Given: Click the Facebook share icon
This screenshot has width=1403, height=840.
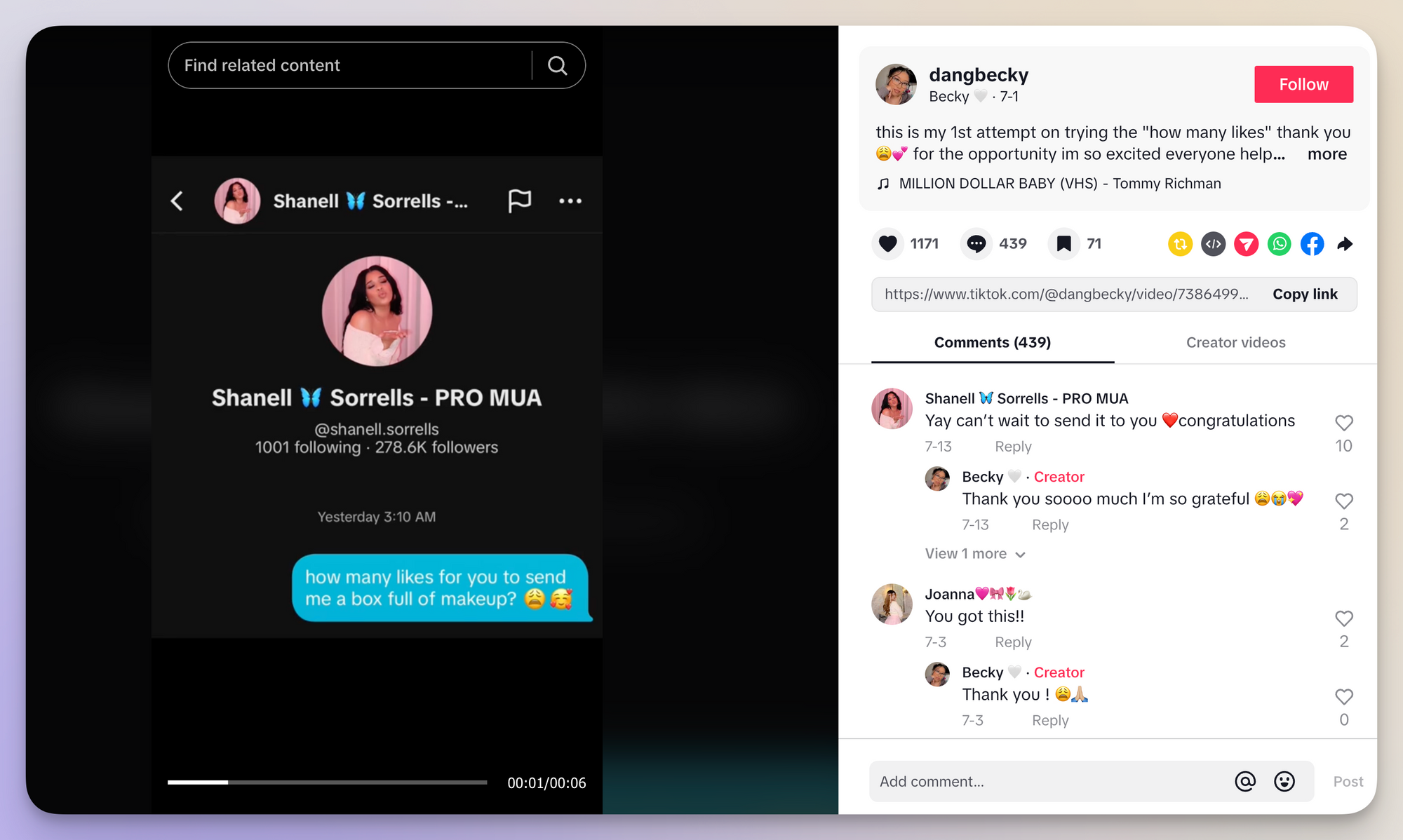Looking at the screenshot, I should point(1312,244).
